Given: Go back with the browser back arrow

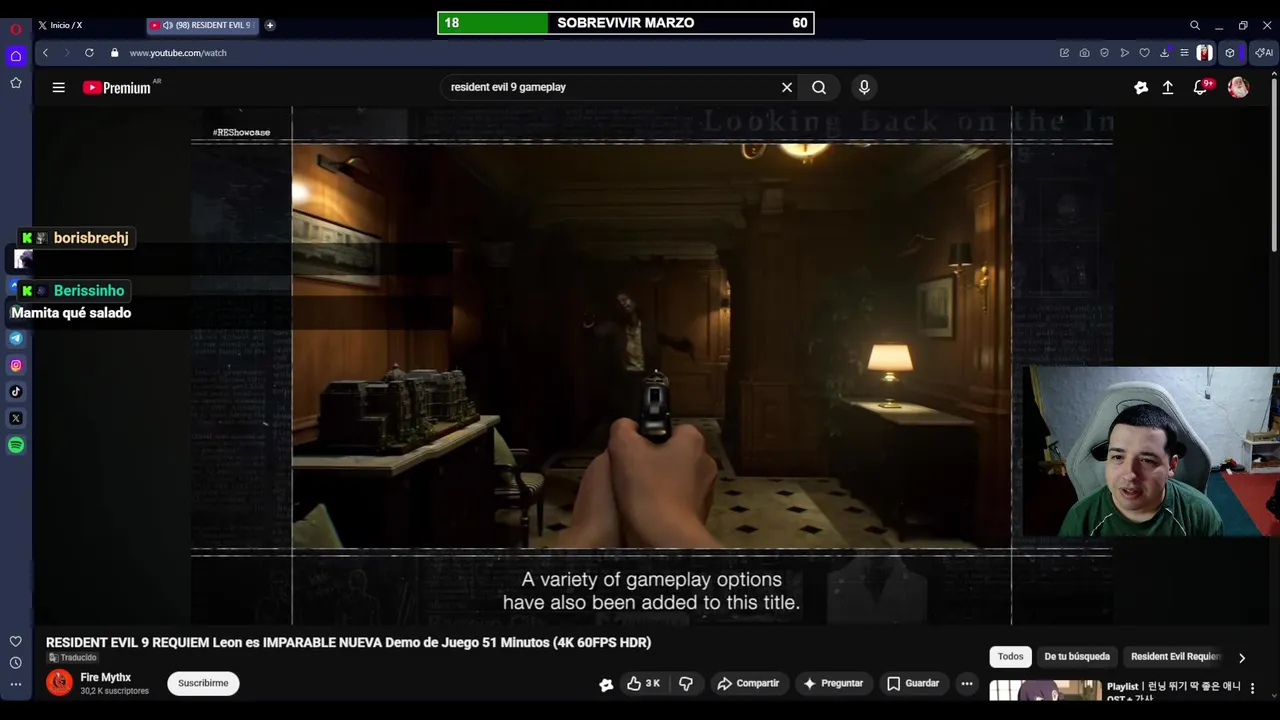Looking at the screenshot, I should click(x=45, y=53).
